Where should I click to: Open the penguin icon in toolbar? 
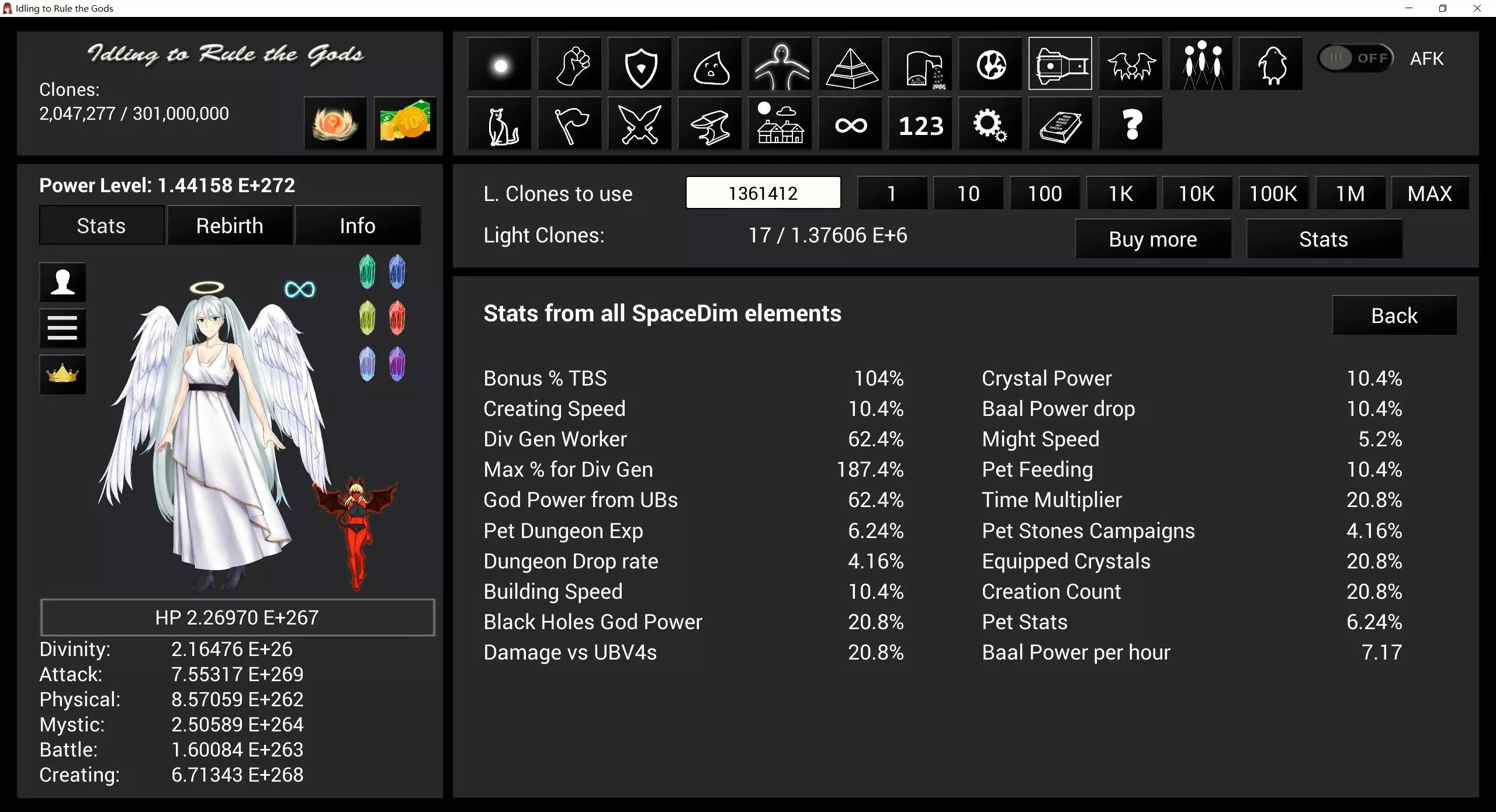pyautogui.click(x=1272, y=64)
